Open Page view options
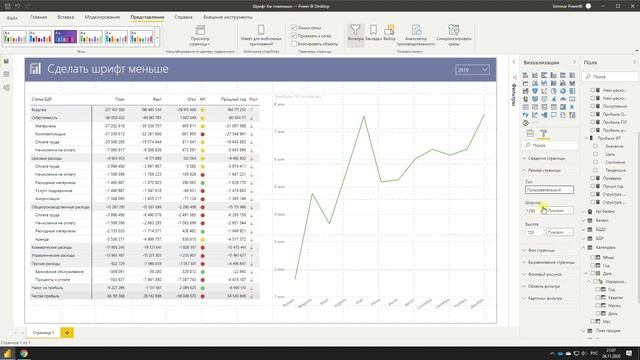The image size is (640, 360). click(x=200, y=35)
